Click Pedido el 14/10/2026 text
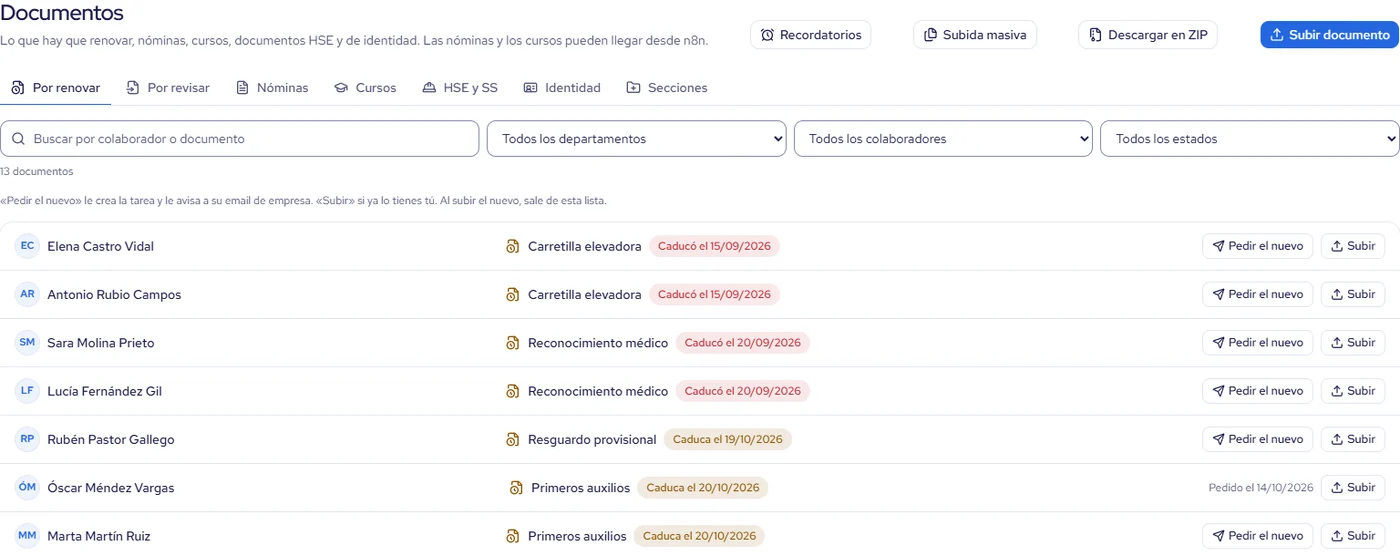The image size is (1400, 556). click(1260, 488)
